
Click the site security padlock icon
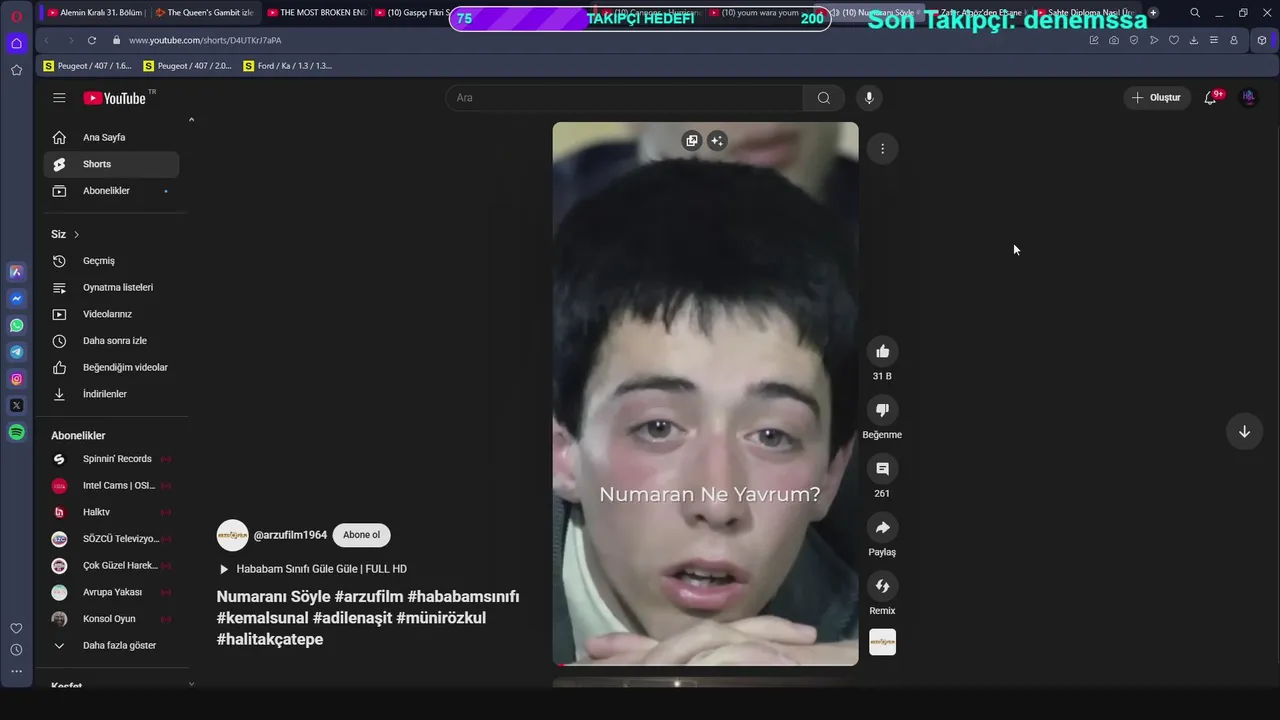point(117,40)
